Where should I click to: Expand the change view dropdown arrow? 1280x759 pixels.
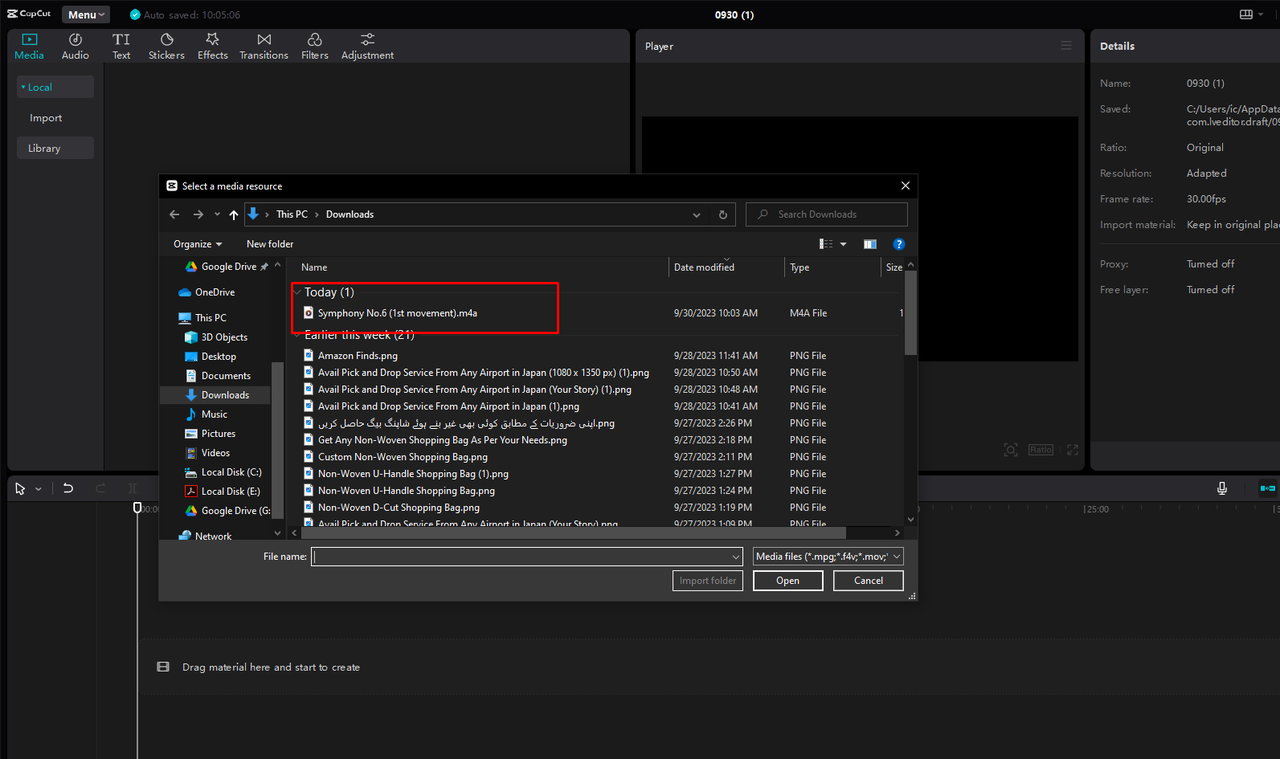pyautogui.click(x=842, y=243)
